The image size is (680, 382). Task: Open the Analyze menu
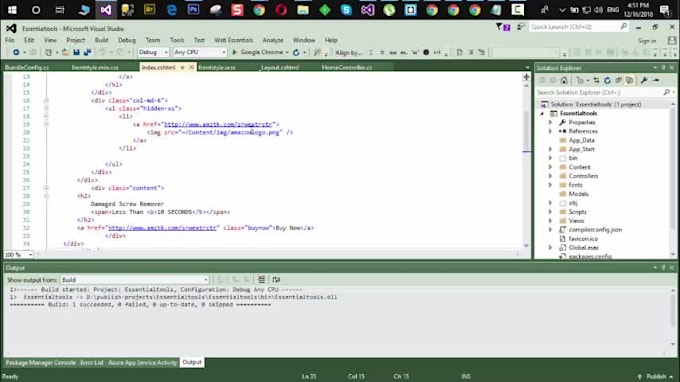(273, 40)
